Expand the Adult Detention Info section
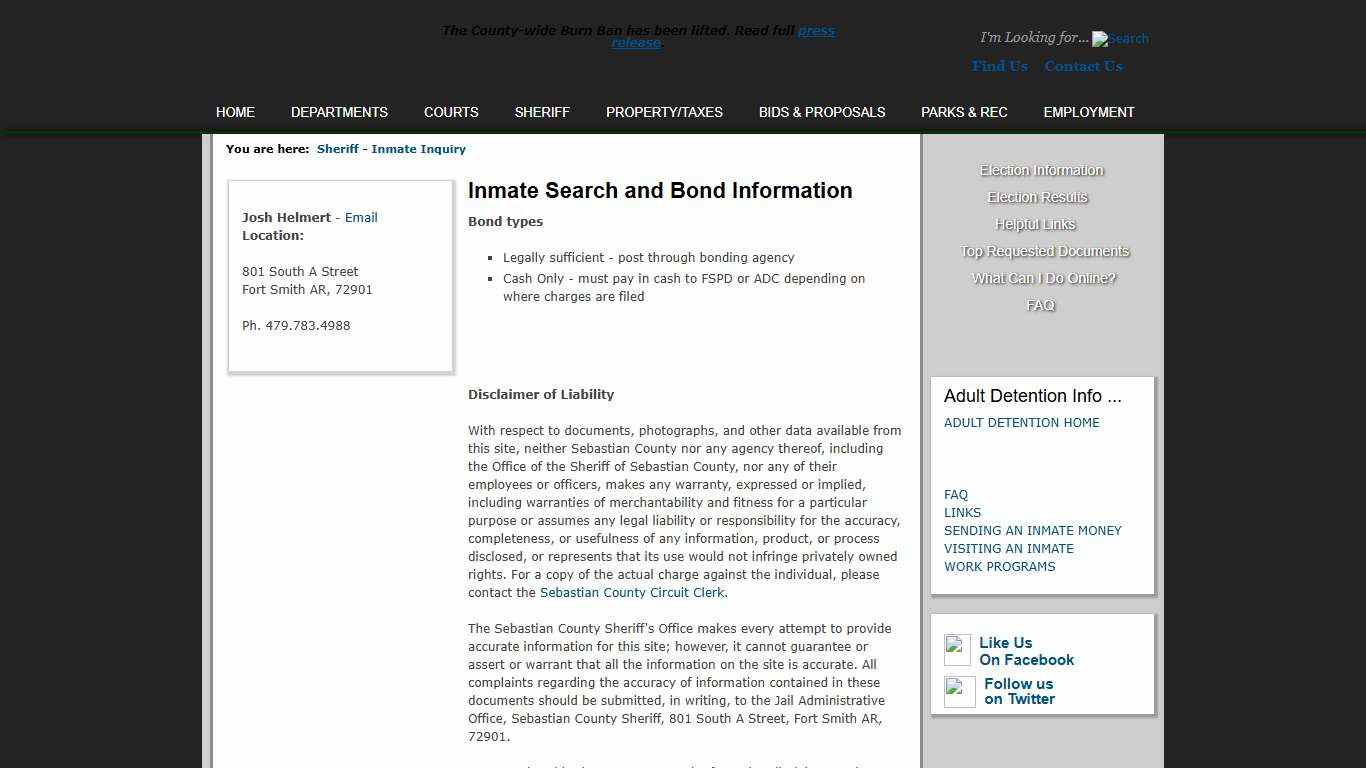1366x768 pixels. pos(1033,396)
